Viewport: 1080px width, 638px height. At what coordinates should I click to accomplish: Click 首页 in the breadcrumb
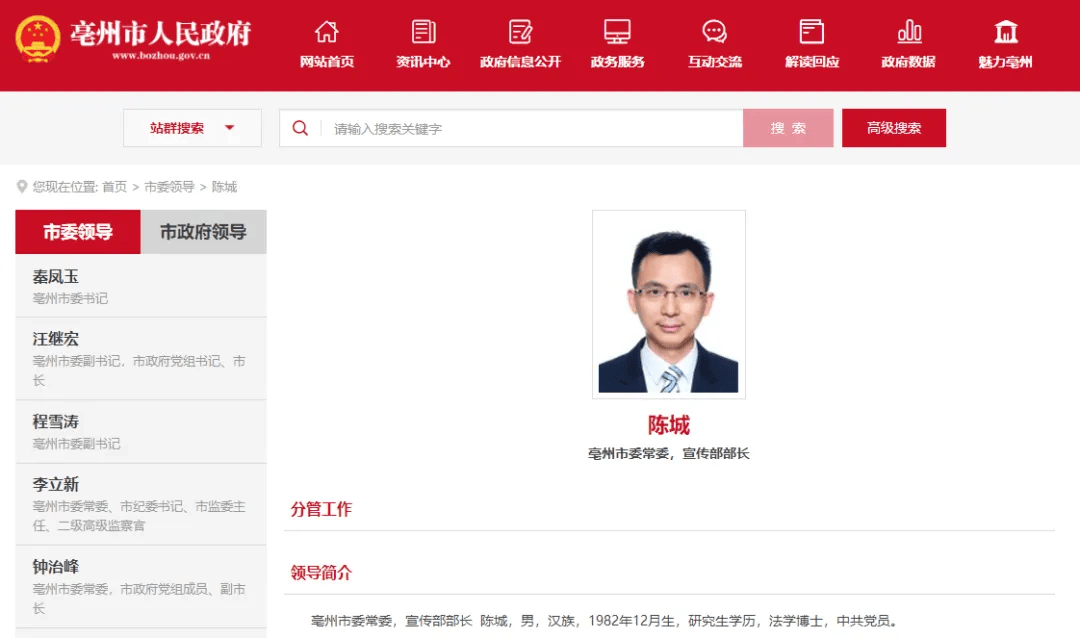pyautogui.click(x=114, y=187)
